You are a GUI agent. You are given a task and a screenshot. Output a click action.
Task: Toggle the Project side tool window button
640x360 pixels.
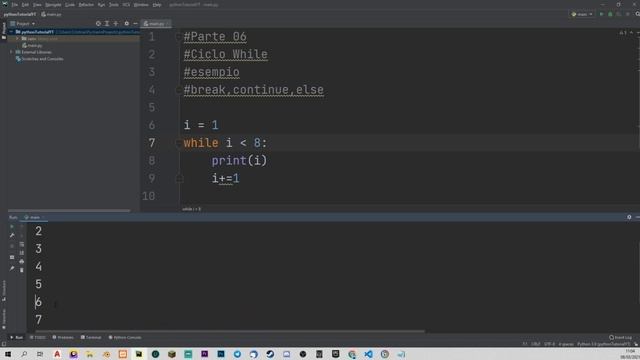point(4,31)
